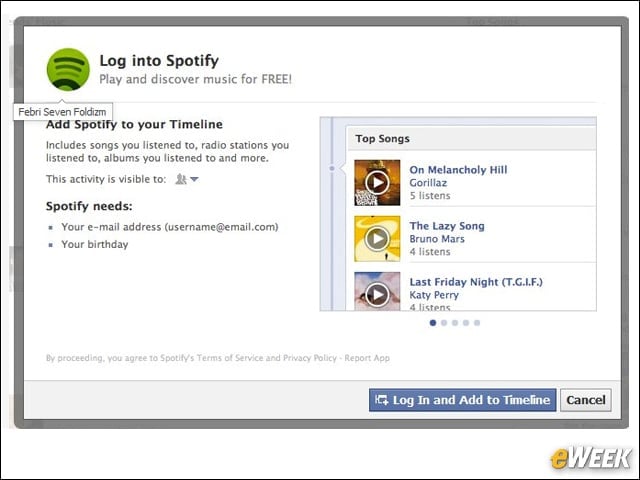Open the Bruno Mars artist link
Screen dimensions: 640x480
(x=437, y=239)
